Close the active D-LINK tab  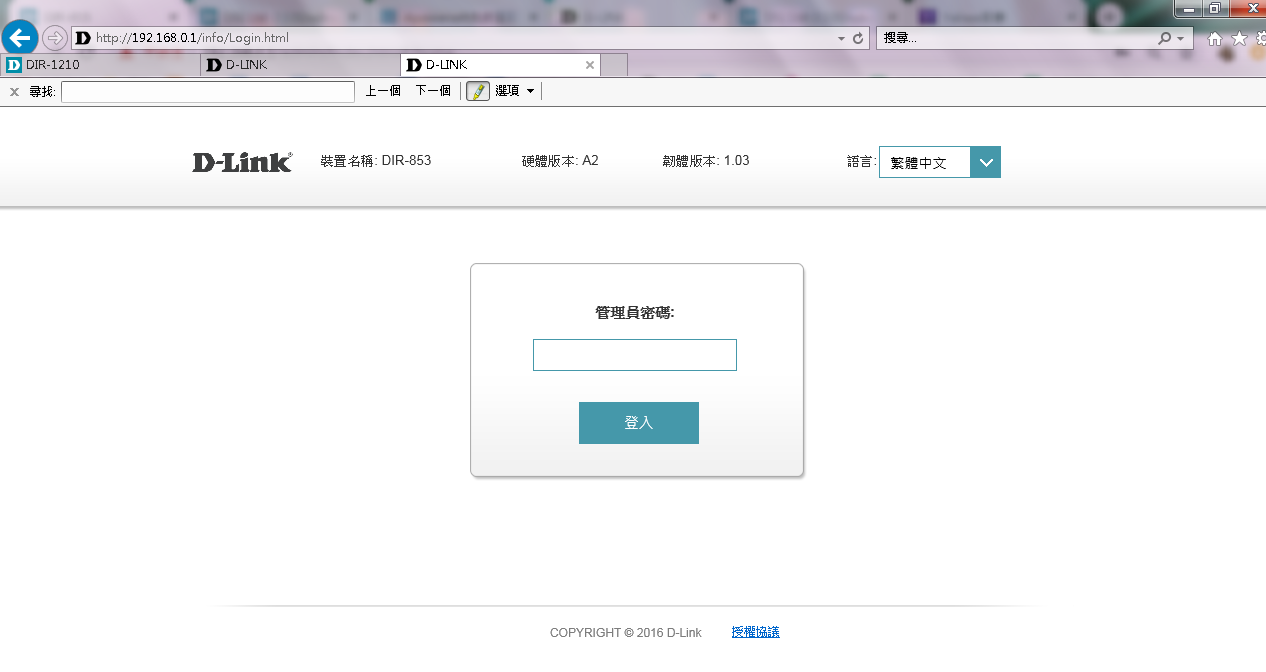[590, 65]
